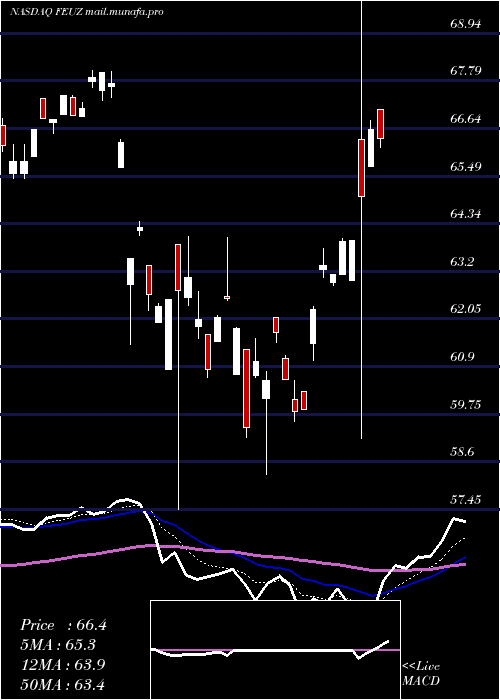500x700 pixels.
Task: Select the 63.2 price axis label
Action: 462,261
